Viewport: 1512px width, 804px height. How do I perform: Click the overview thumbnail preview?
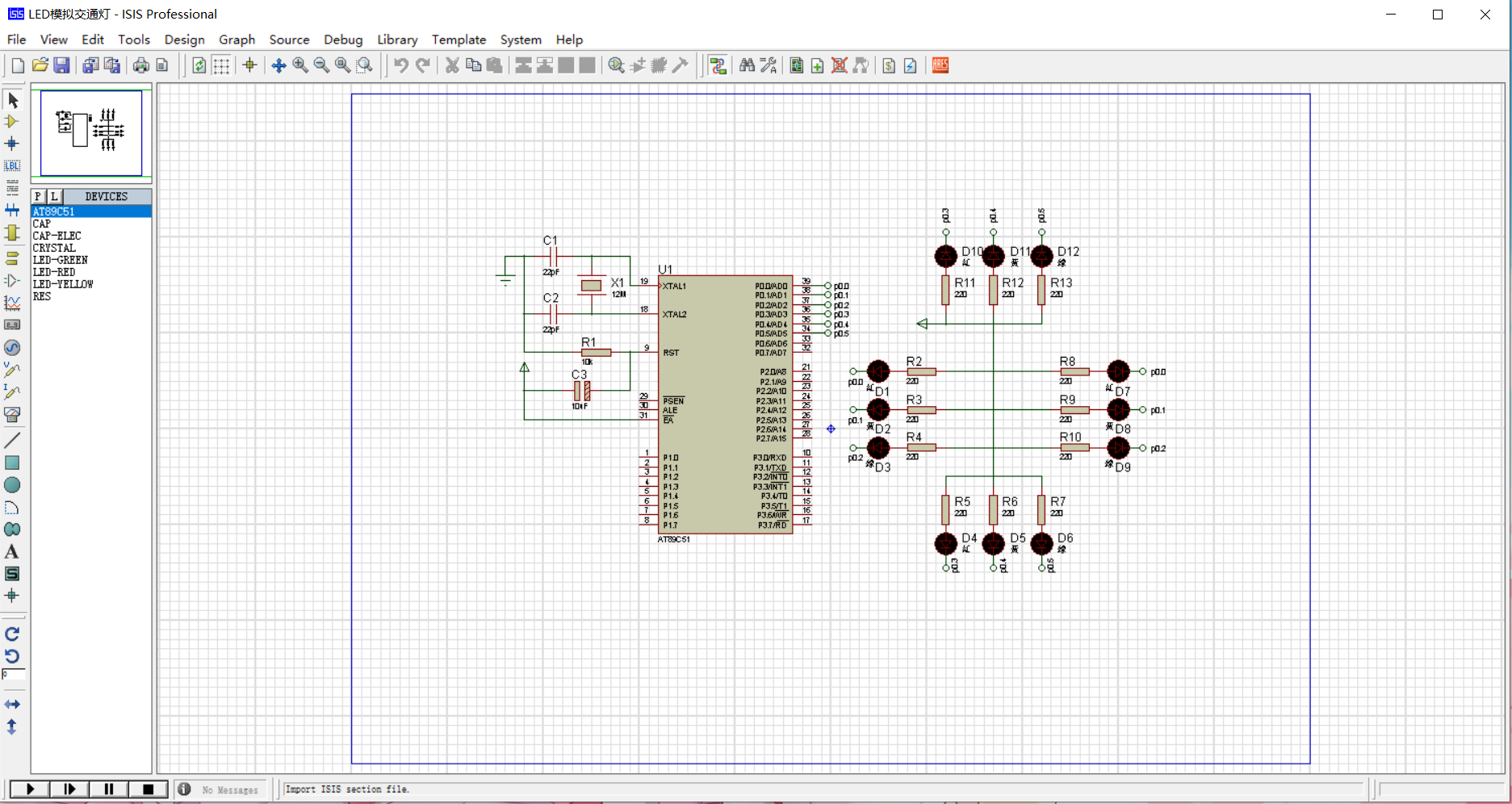click(91, 132)
